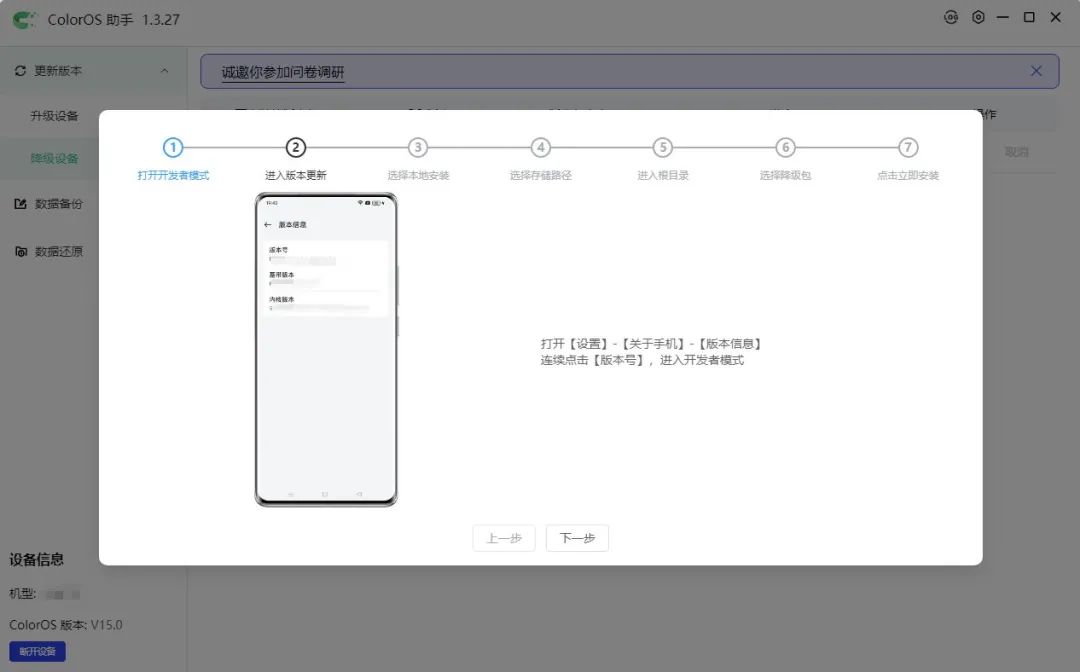Select the 选择存储路径 step label

click(x=541, y=176)
